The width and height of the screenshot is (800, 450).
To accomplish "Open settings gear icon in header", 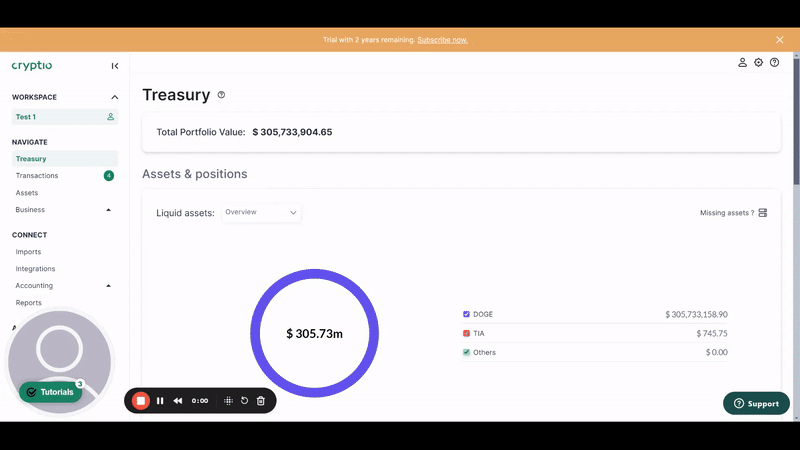I will click(759, 62).
